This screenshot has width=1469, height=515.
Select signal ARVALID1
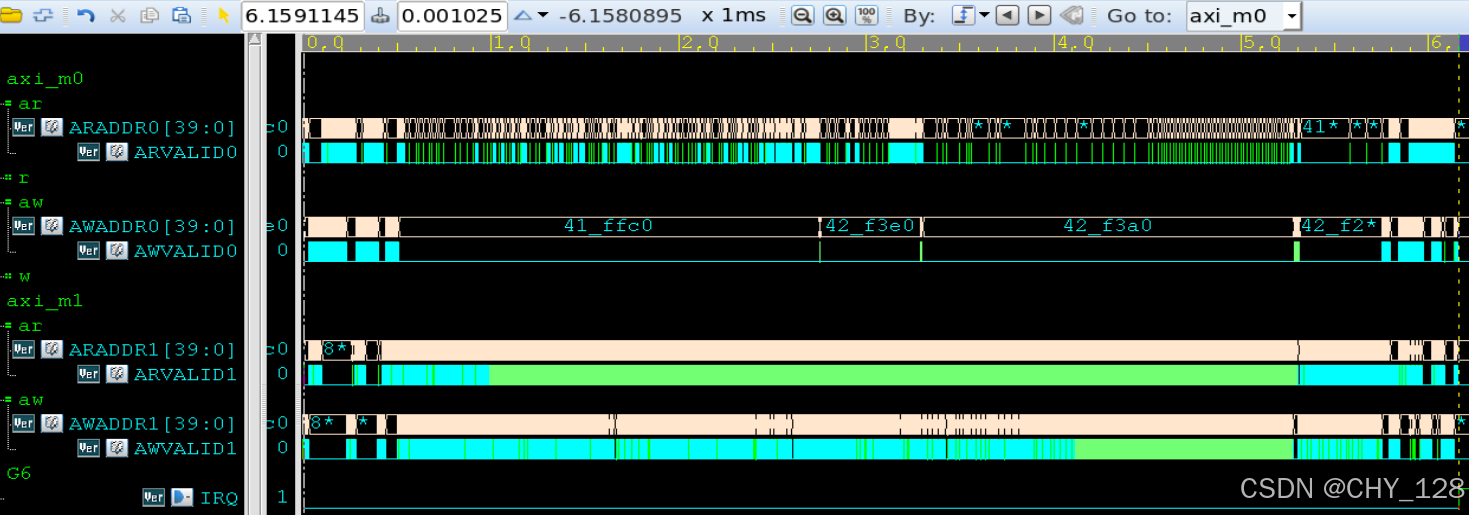pos(185,374)
